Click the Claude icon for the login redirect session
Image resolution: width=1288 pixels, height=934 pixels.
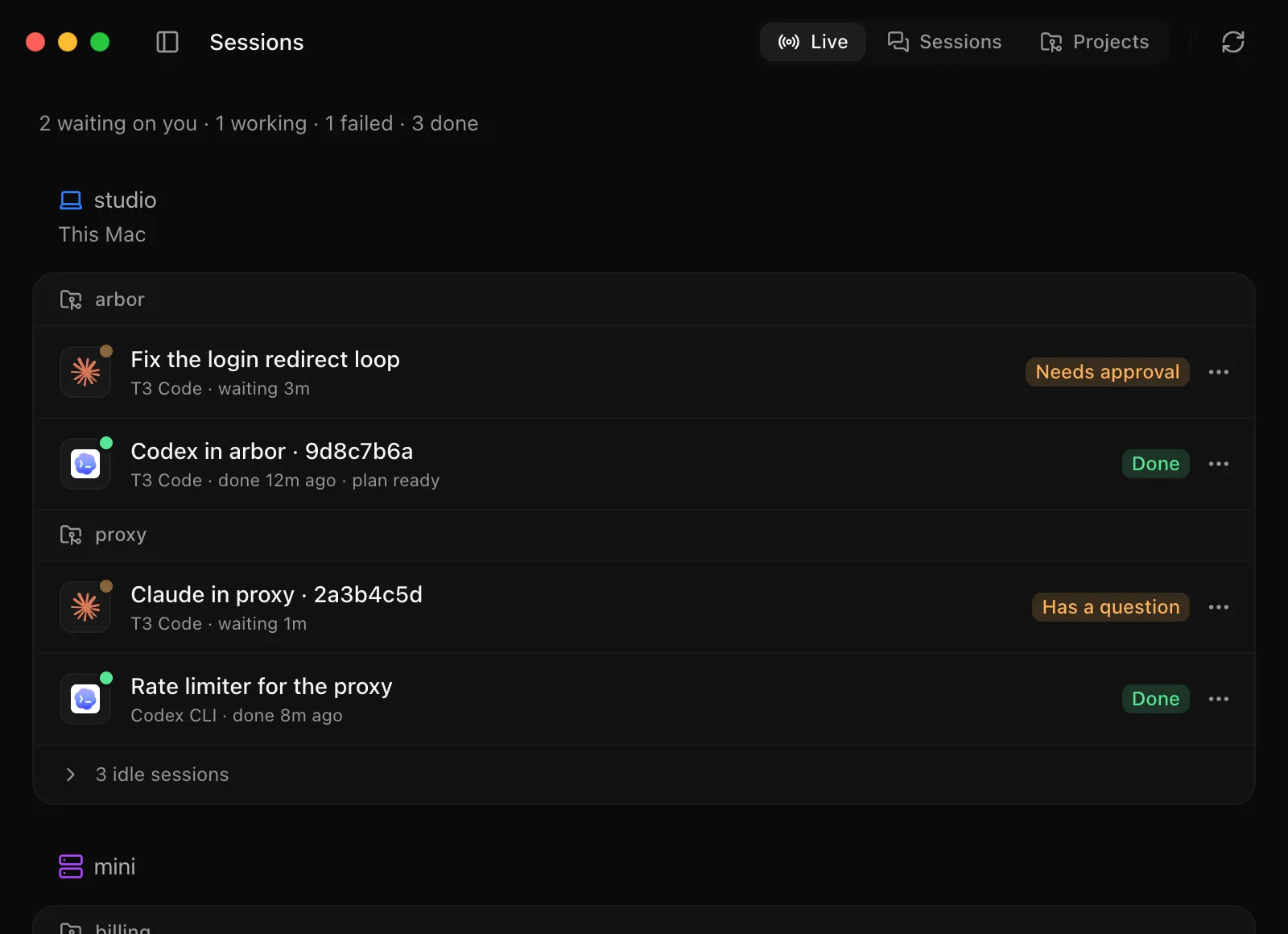(85, 372)
